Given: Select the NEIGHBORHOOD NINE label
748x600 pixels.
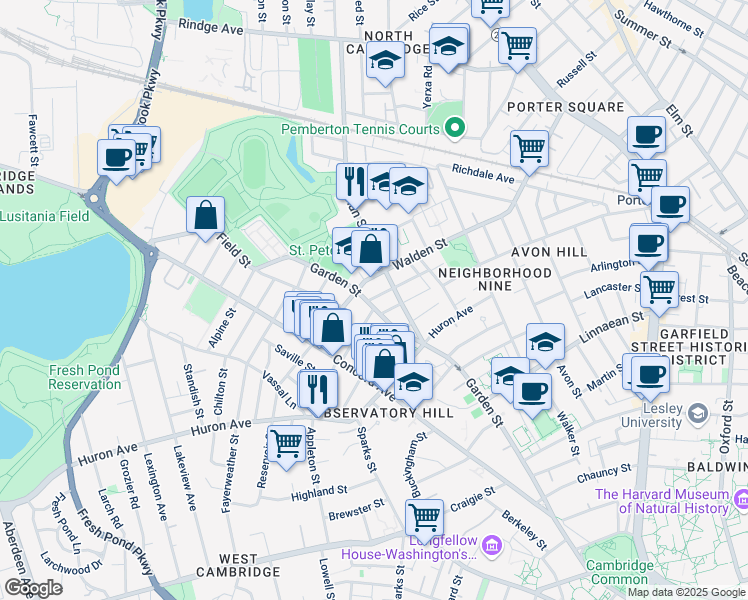Looking at the screenshot, I should (x=495, y=279).
